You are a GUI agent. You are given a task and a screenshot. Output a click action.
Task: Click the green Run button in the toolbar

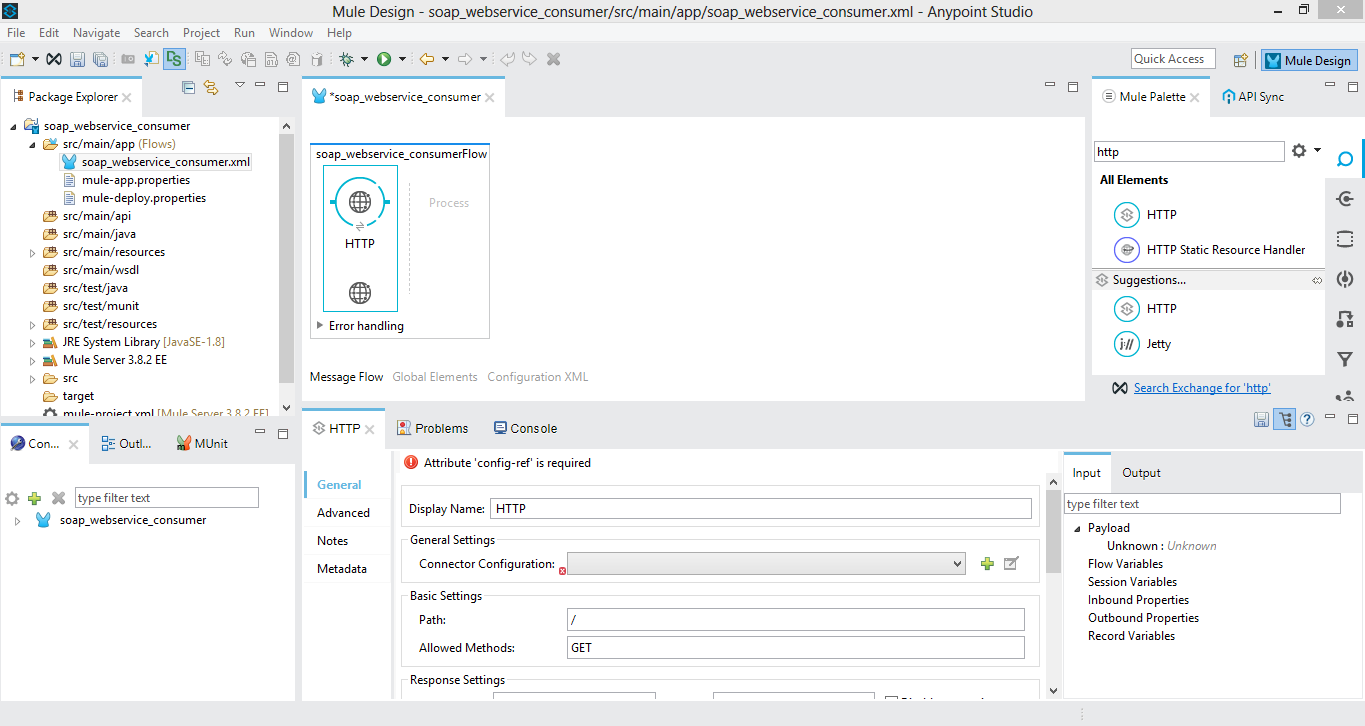[384, 60]
